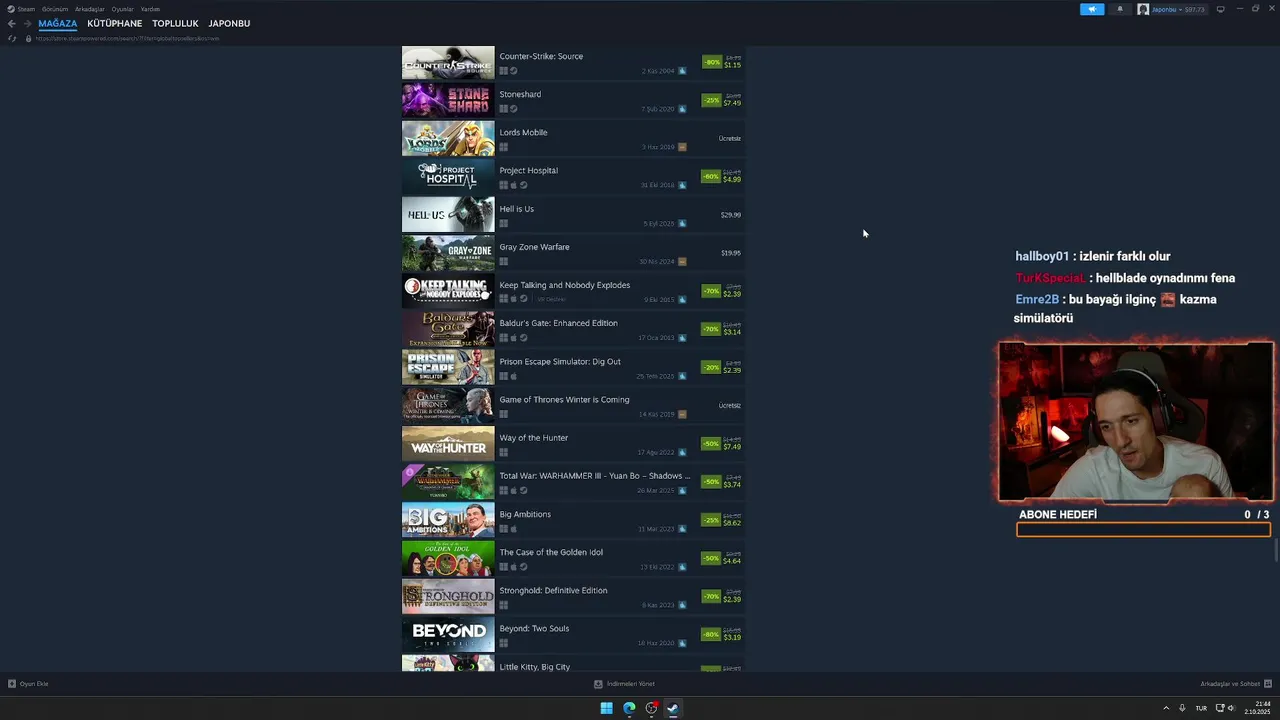Open the blue announcements megaphone button
This screenshot has height=720, width=1280.
1092,9
